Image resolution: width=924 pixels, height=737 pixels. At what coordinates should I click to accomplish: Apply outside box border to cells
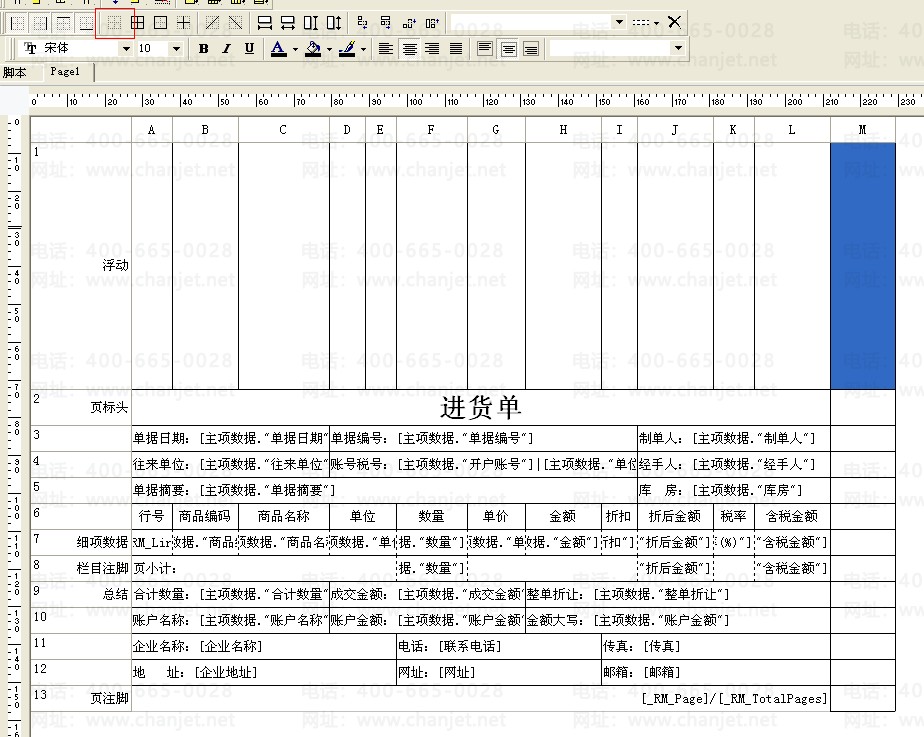160,21
